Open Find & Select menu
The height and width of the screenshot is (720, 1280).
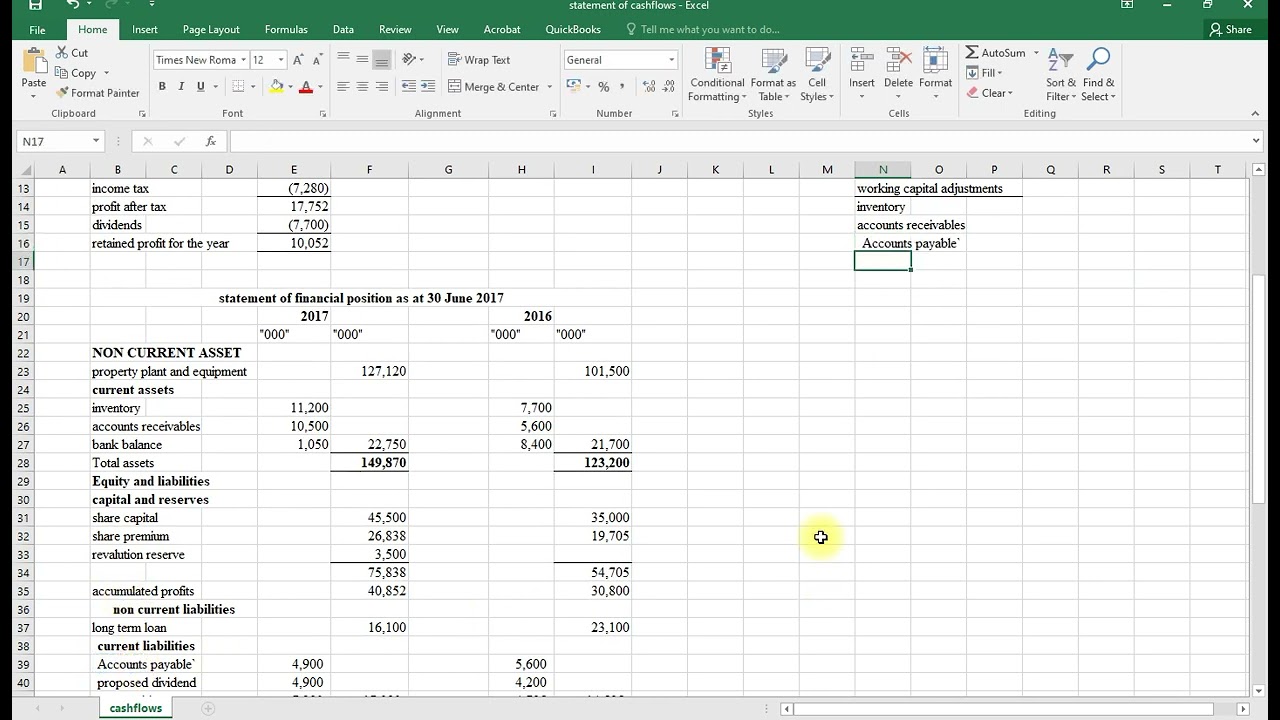pos(1099,74)
